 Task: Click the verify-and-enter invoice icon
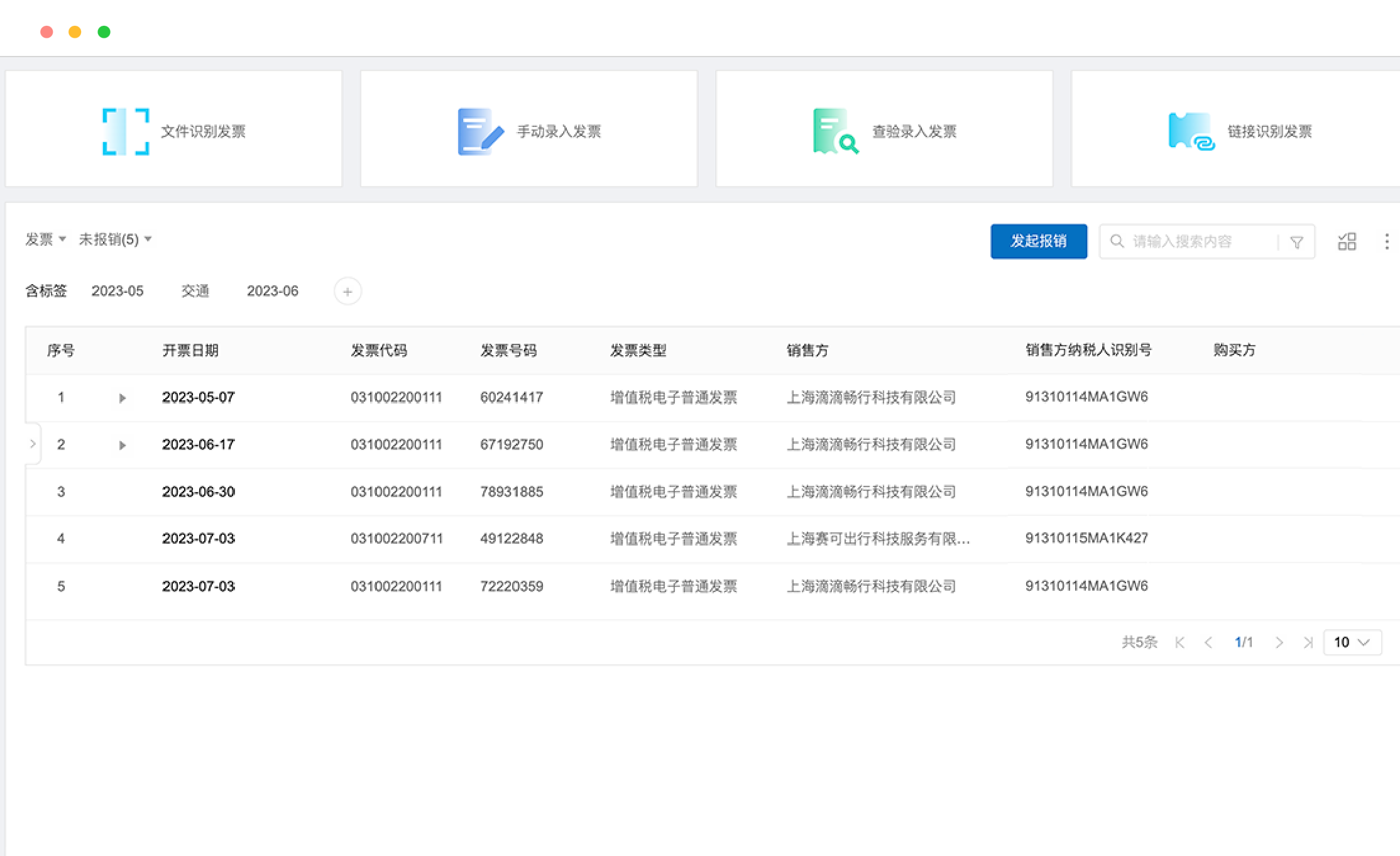coord(835,131)
